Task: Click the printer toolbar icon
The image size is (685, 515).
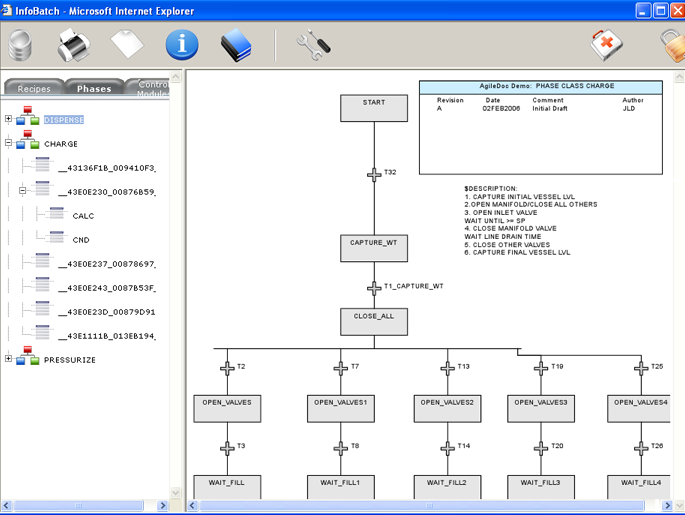Action: (74, 45)
